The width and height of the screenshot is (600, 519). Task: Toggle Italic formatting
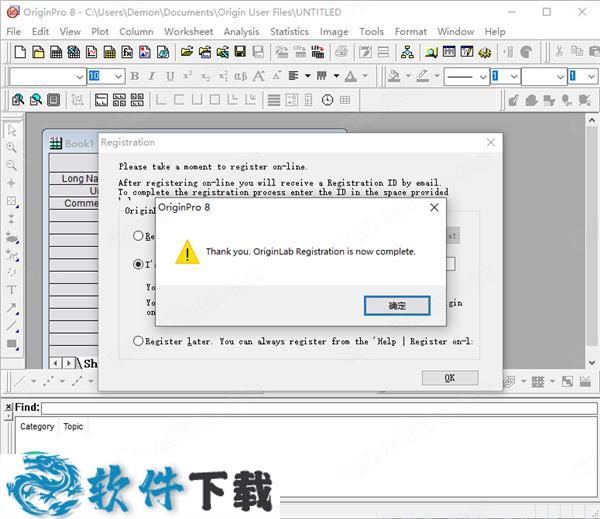click(x=152, y=76)
